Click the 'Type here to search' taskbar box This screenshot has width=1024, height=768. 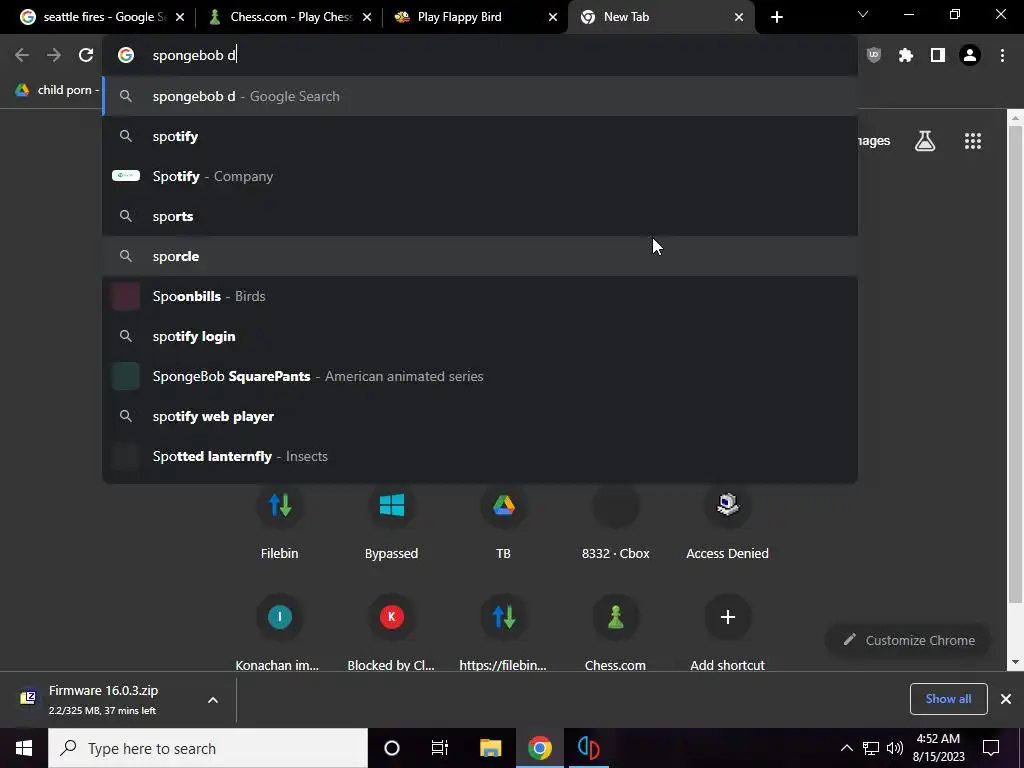(x=208, y=748)
